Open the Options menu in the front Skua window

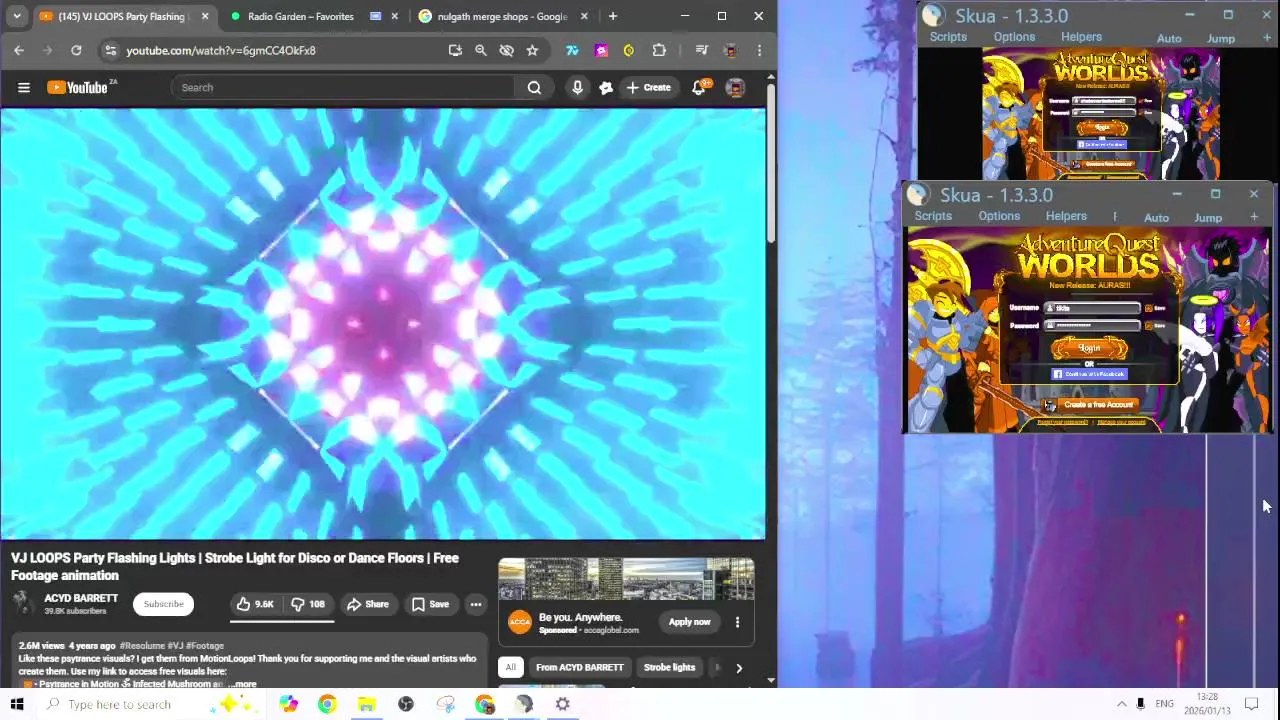point(999,216)
